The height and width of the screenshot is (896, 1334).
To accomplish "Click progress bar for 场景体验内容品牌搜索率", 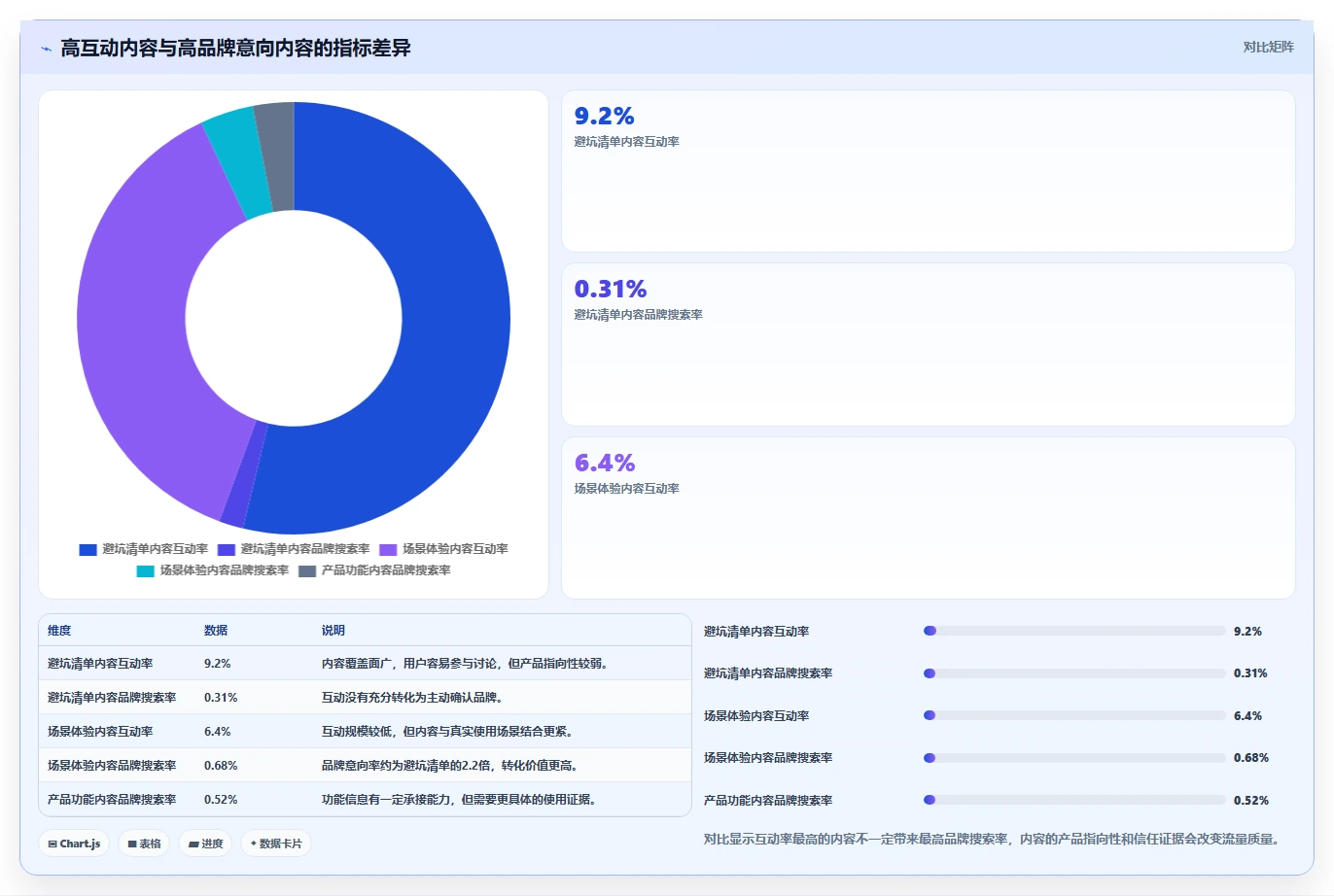I will point(1074,758).
